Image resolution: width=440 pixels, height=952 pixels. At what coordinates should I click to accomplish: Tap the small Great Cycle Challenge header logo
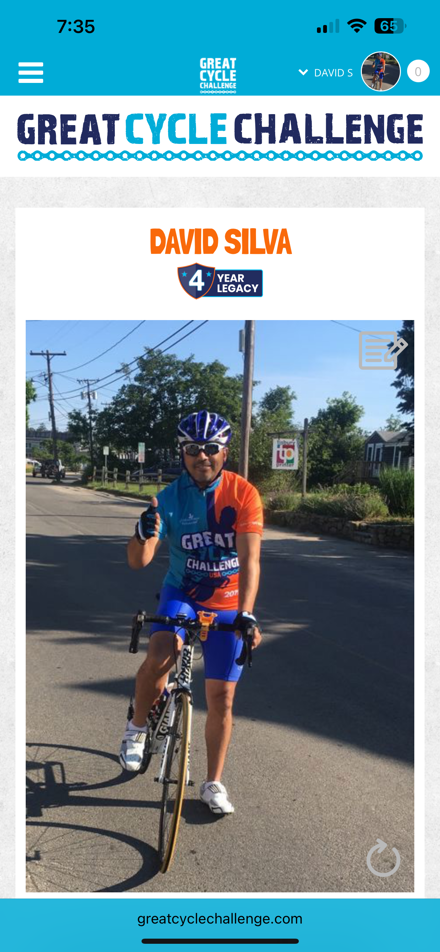(218, 75)
